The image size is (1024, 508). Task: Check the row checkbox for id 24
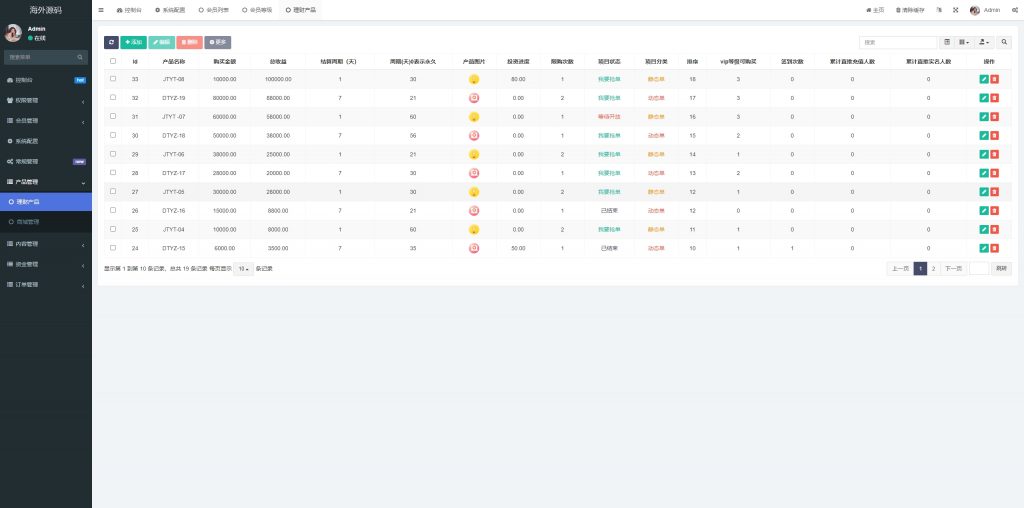coord(113,247)
